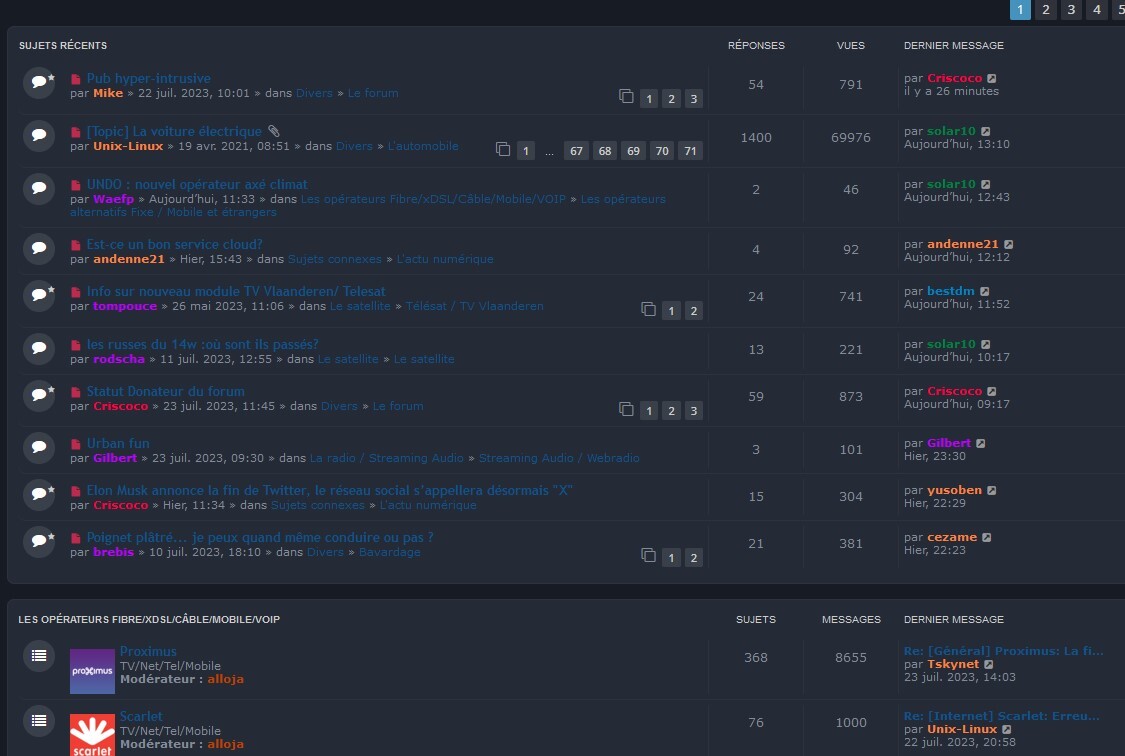View profile of author Unix-Linux on voiture électrique
The width and height of the screenshot is (1125, 756).
[128, 146]
